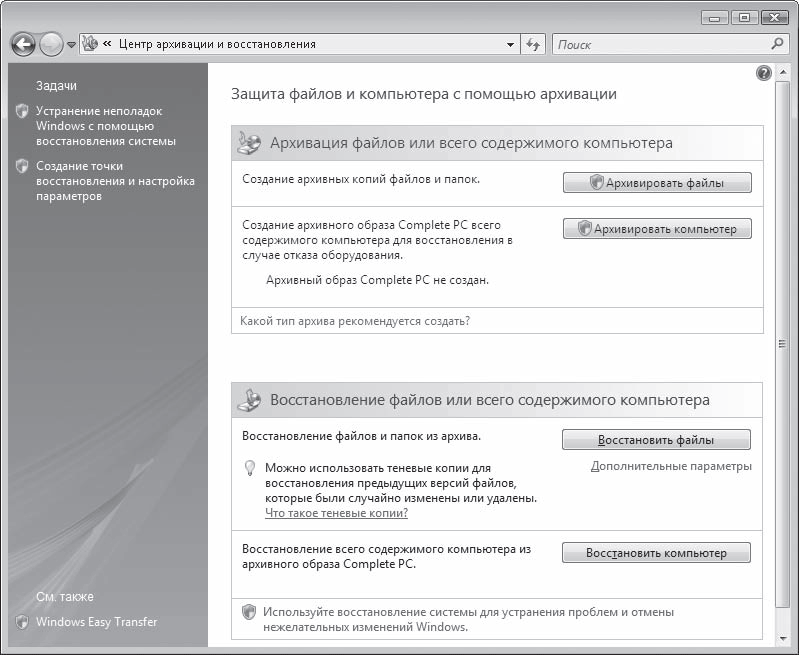Click the vertical scrollbar down arrow
Viewport: 799px width, 655px height.
click(782, 636)
